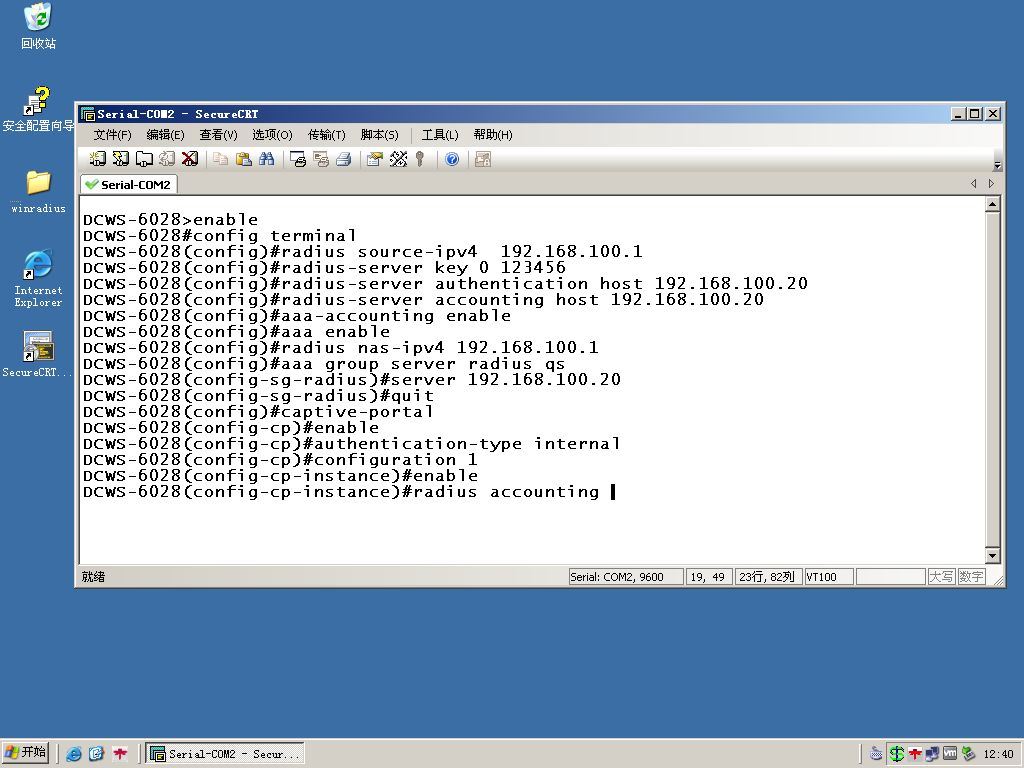Click the blue Help question mark icon

click(x=452, y=159)
